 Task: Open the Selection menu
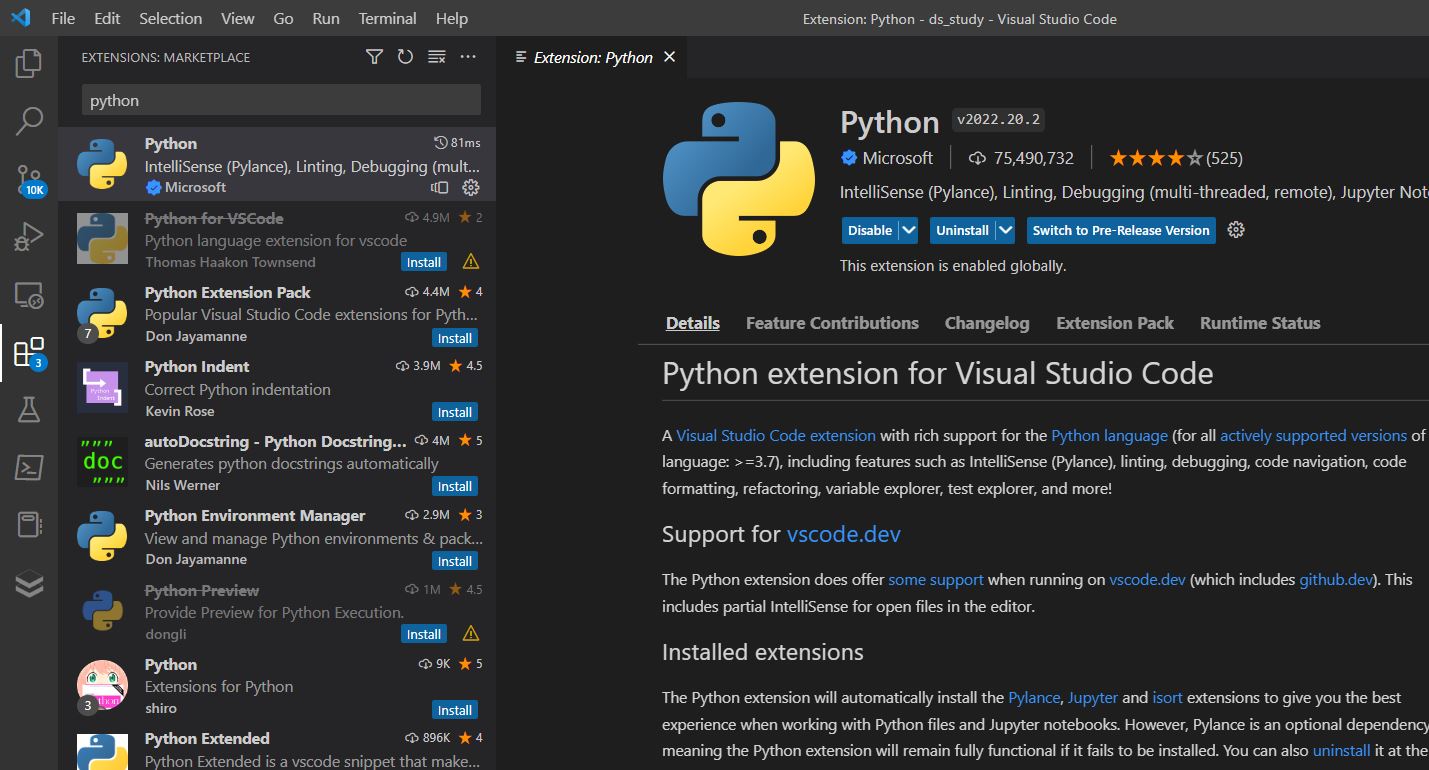point(170,18)
